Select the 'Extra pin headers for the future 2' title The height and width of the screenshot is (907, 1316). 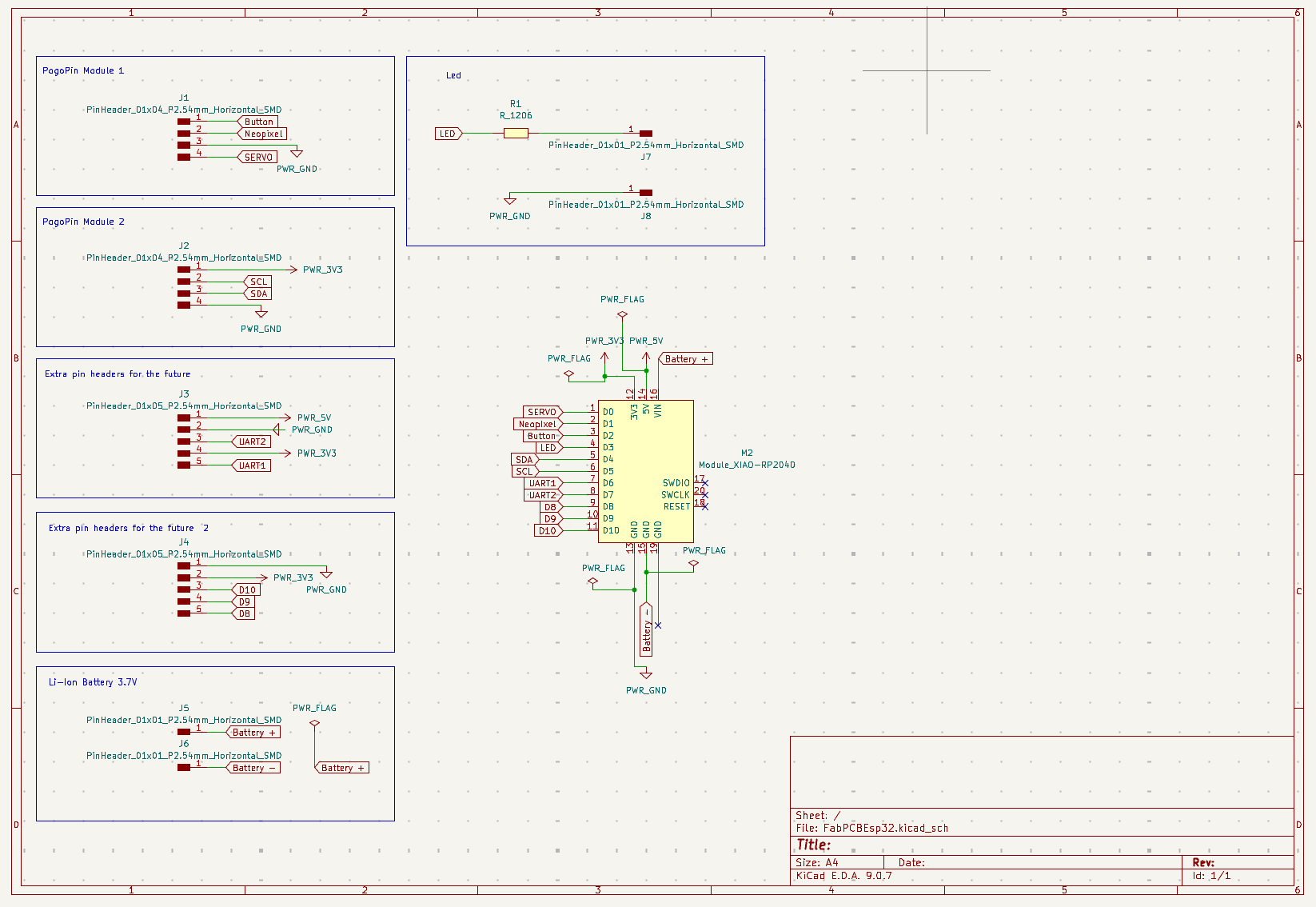tap(129, 528)
